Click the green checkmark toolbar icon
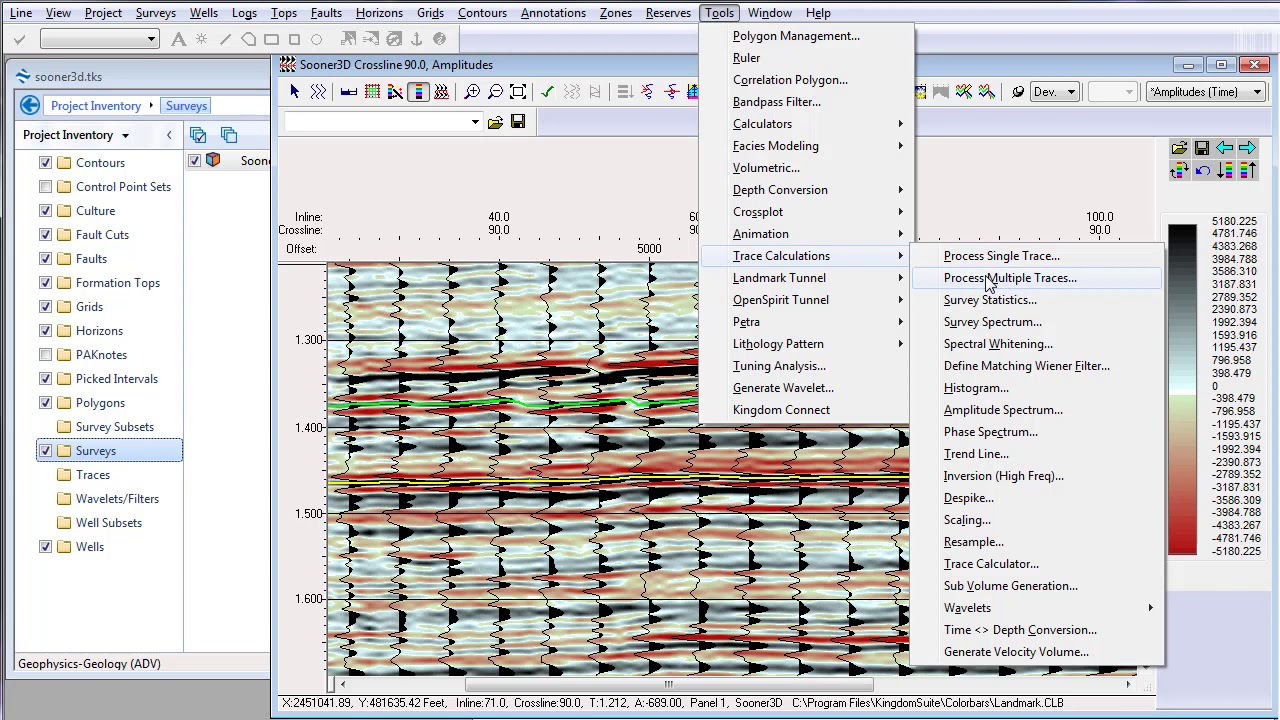Screen dimensions: 1280x720 pos(547,92)
